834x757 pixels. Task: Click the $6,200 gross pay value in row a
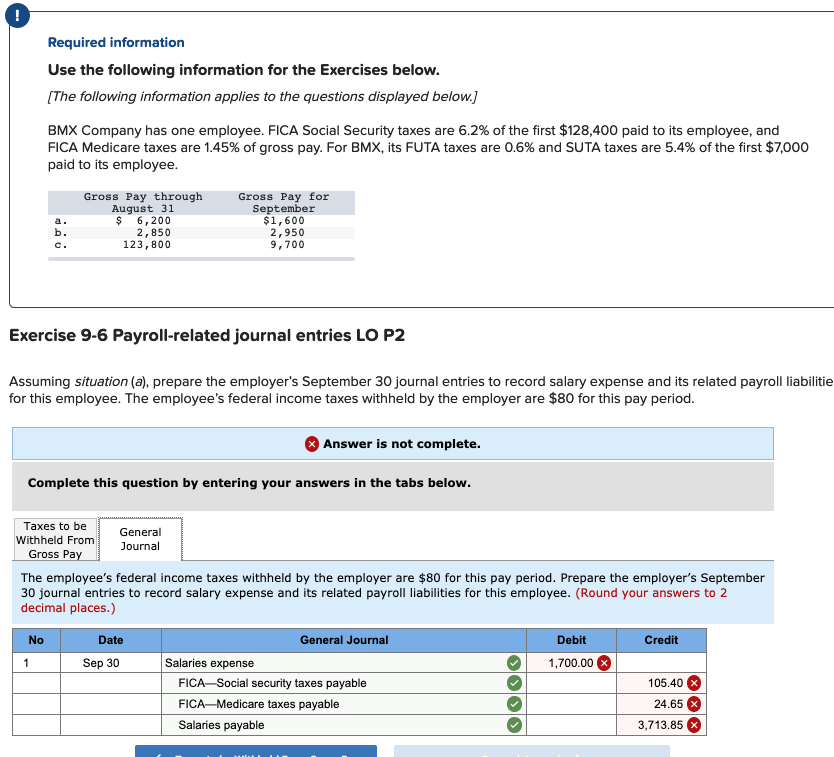(x=143, y=220)
